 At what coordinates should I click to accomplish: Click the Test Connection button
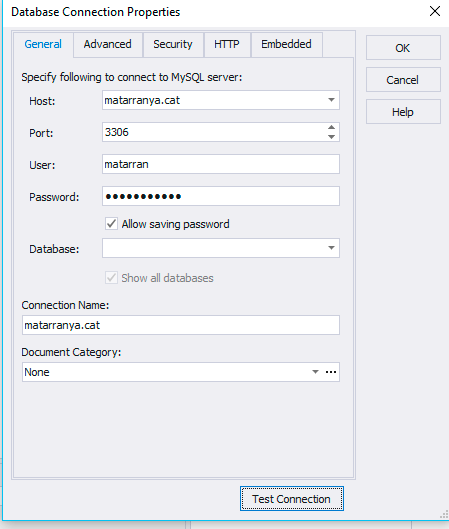click(292, 499)
